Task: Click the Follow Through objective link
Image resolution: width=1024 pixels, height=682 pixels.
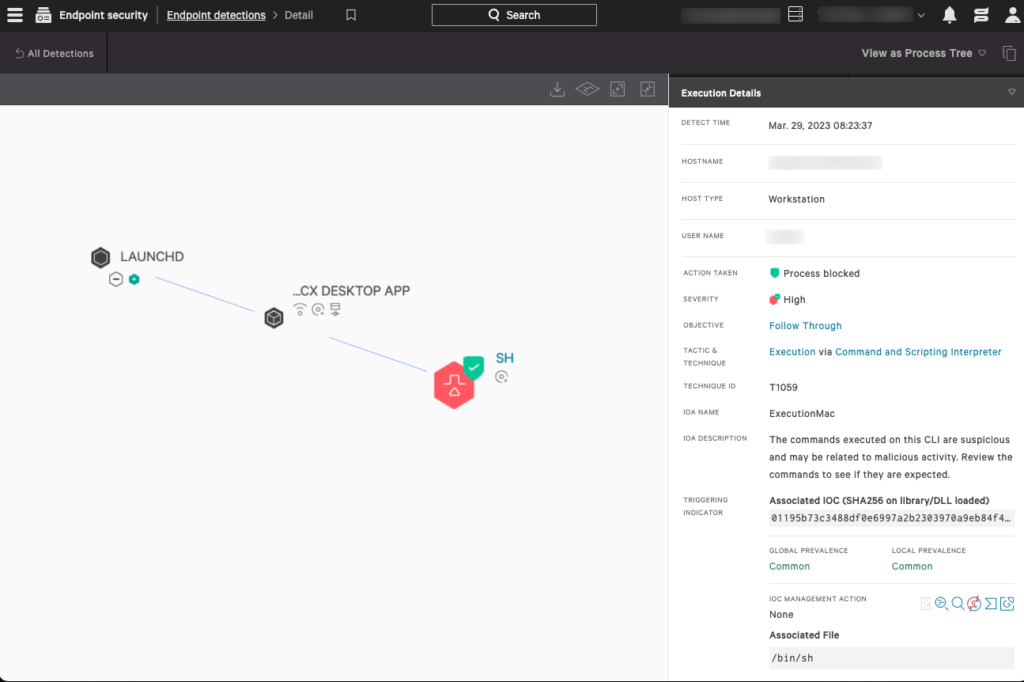Action: click(x=805, y=325)
